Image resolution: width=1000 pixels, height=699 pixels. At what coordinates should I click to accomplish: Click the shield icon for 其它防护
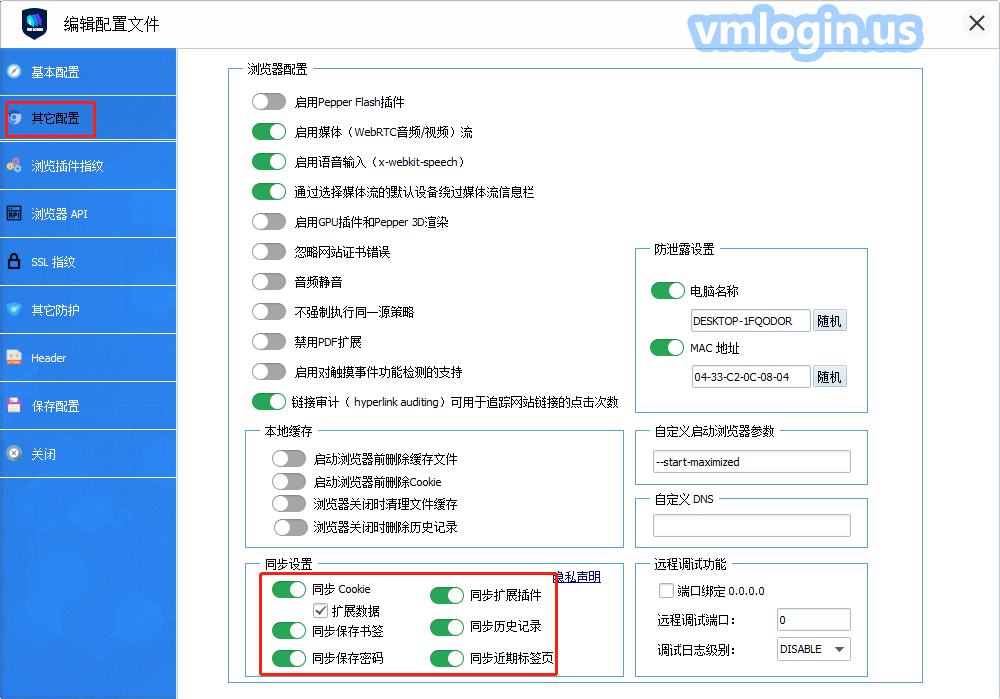(x=14, y=310)
